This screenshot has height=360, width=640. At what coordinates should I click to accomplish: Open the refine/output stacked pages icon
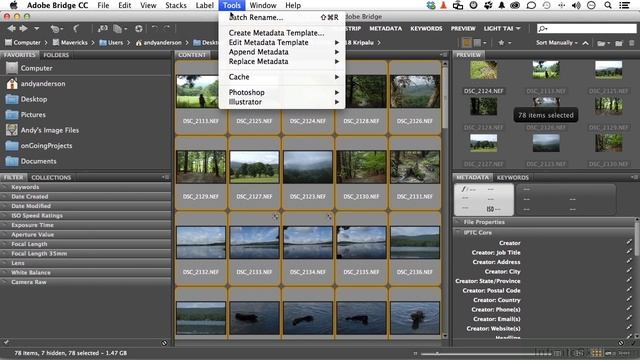[x=118, y=29]
